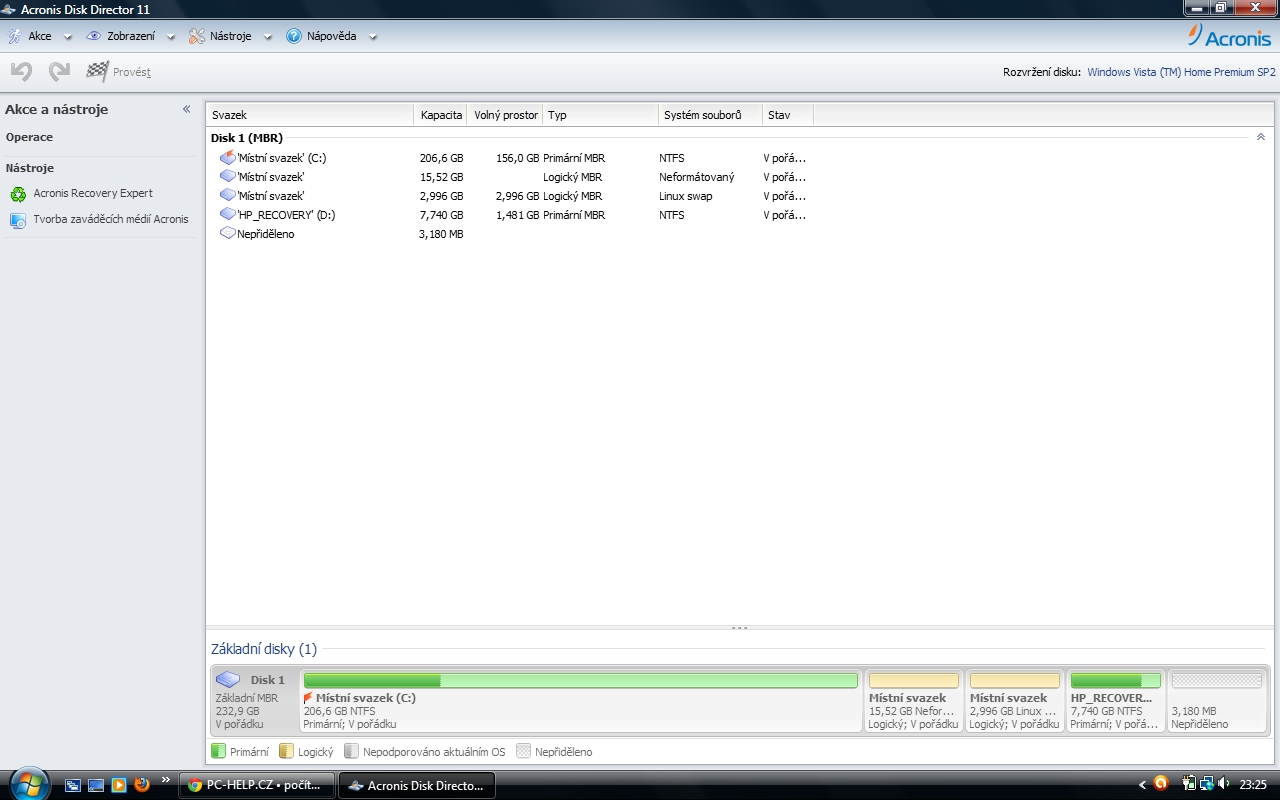Click the Nápověda dropdown arrow
This screenshot has height=800, width=1280.
373,37
